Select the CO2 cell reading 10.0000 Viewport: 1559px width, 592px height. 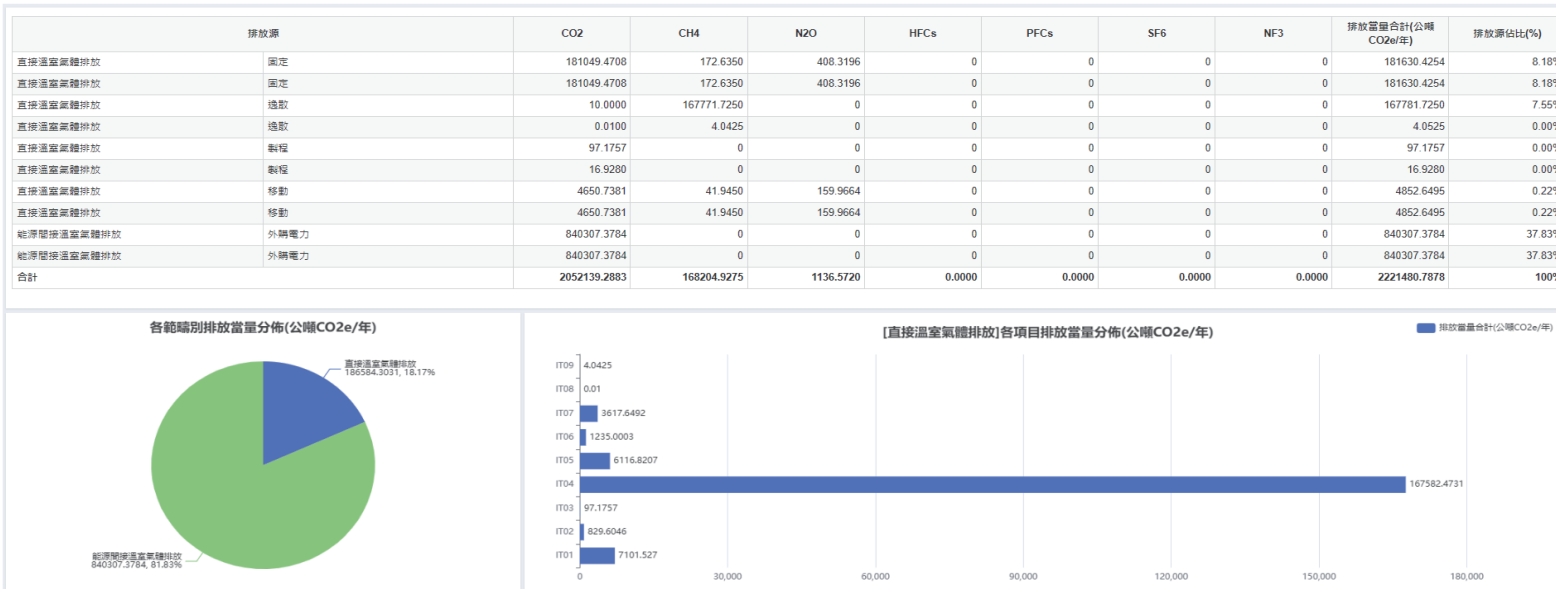572,105
